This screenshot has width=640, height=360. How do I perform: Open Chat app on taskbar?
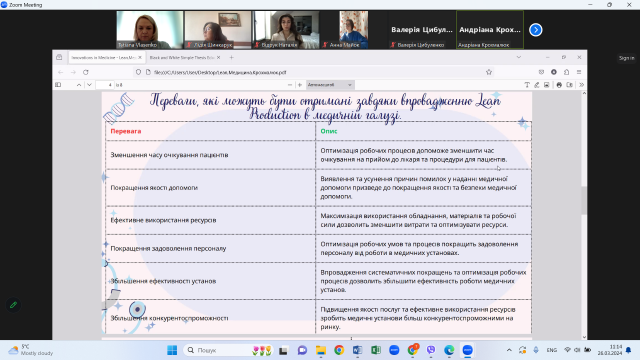(x=302, y=350)
